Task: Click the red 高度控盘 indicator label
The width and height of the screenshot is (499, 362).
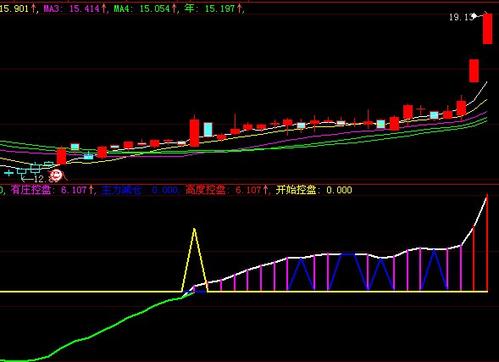Action: coord(205,190)
